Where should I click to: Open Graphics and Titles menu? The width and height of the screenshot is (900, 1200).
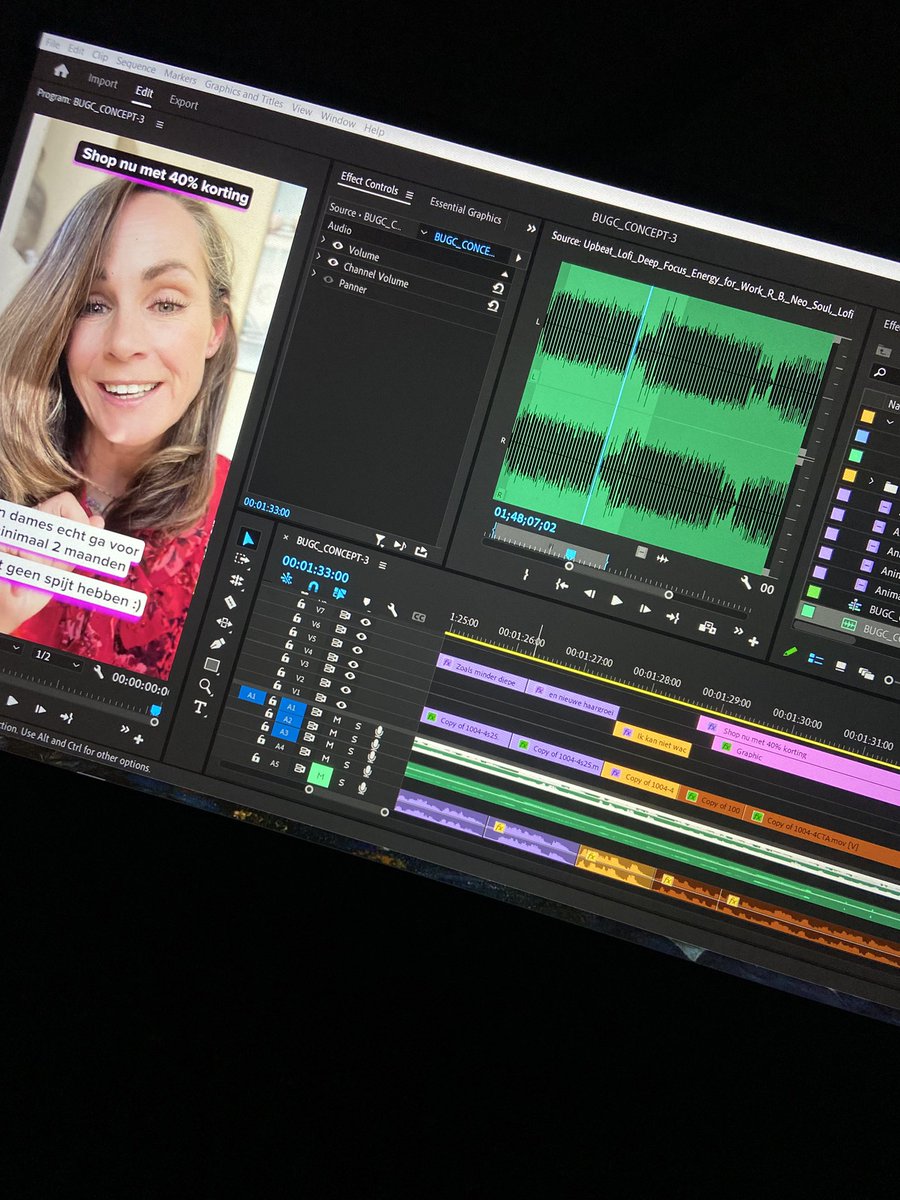point(244,95)
